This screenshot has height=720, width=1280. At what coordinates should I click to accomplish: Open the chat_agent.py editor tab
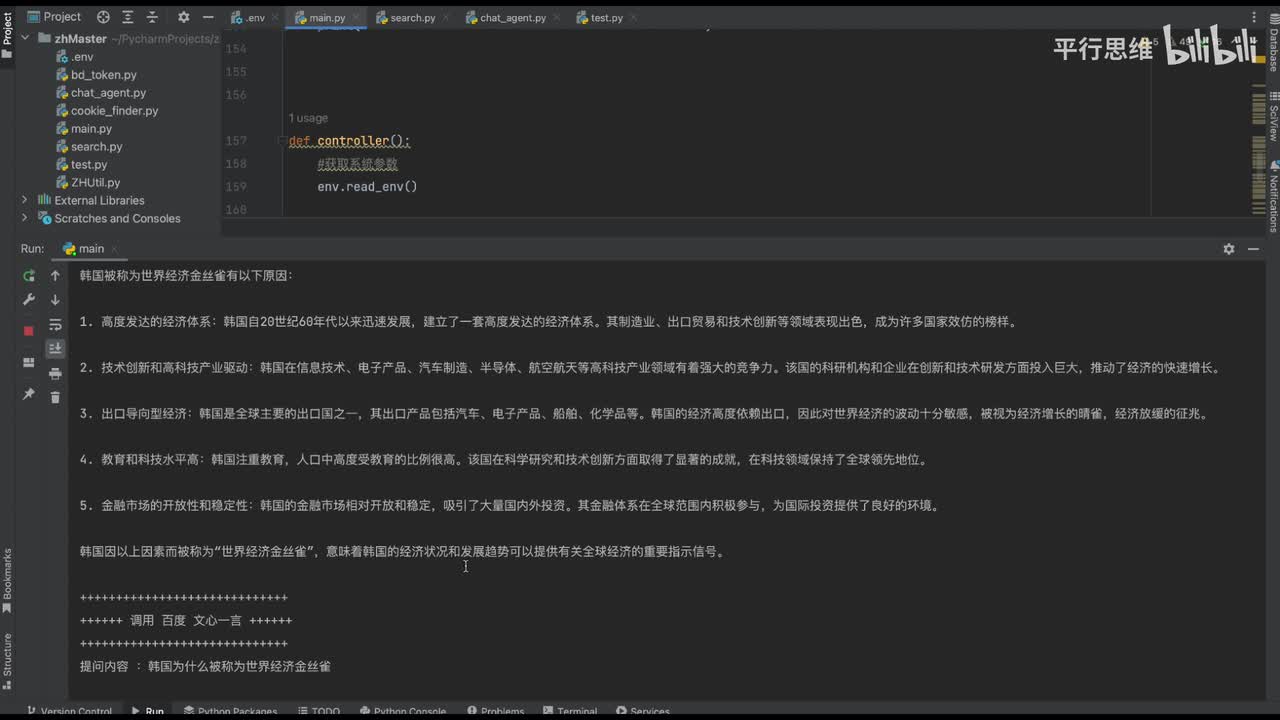coord(512,18)
